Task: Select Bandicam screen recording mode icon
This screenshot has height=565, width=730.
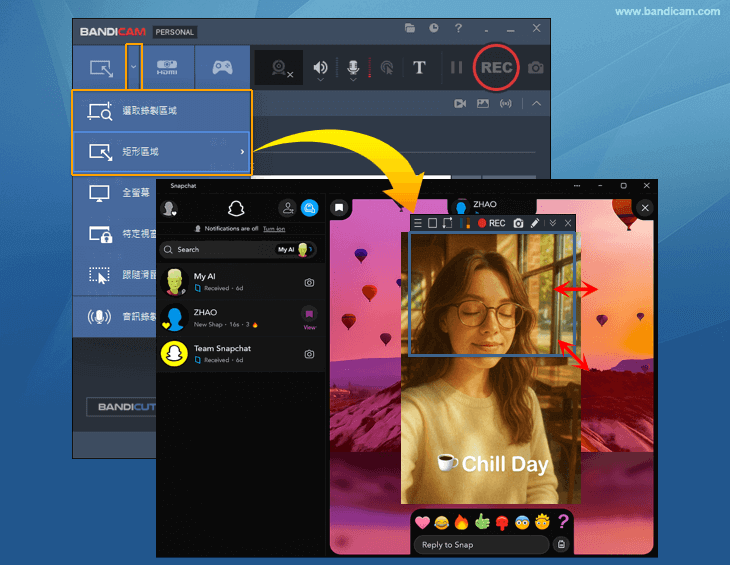Action: [101, 68]
